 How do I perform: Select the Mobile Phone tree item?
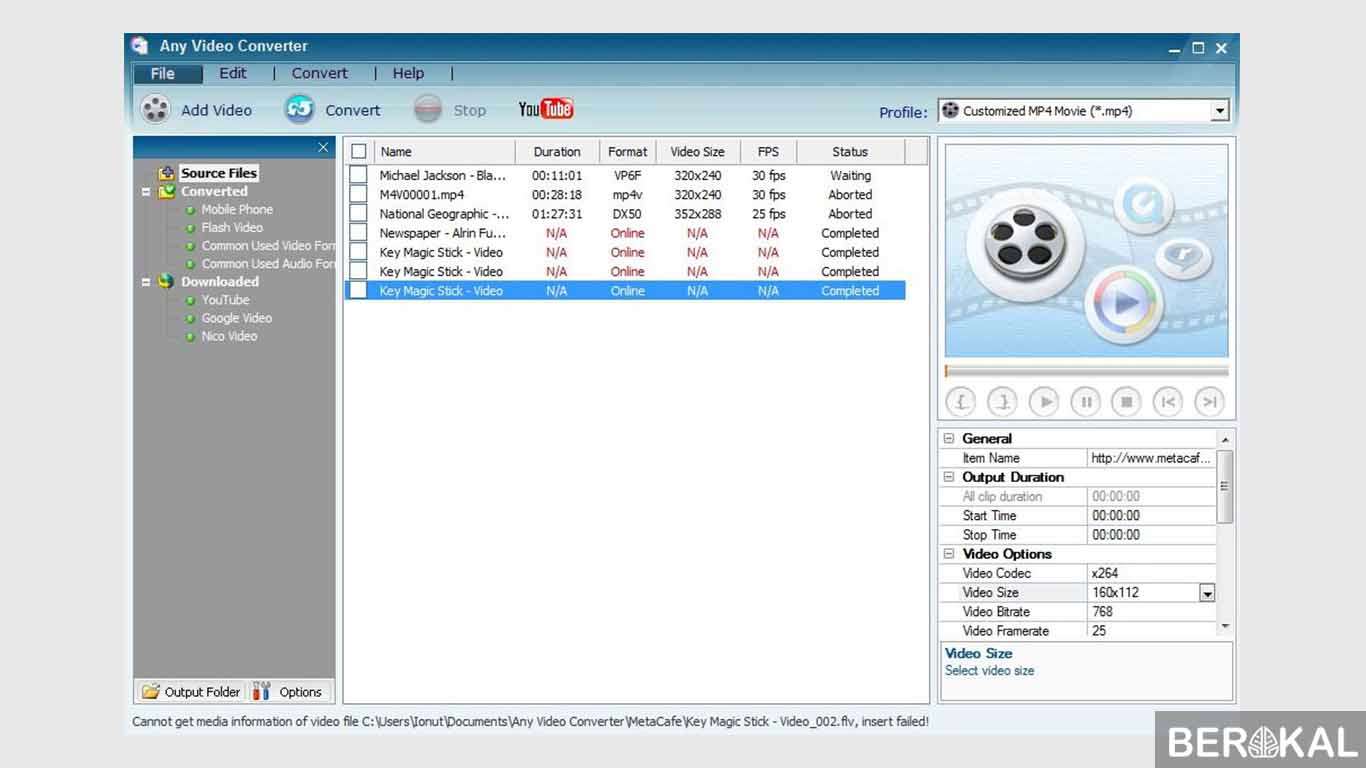point(237,210)
